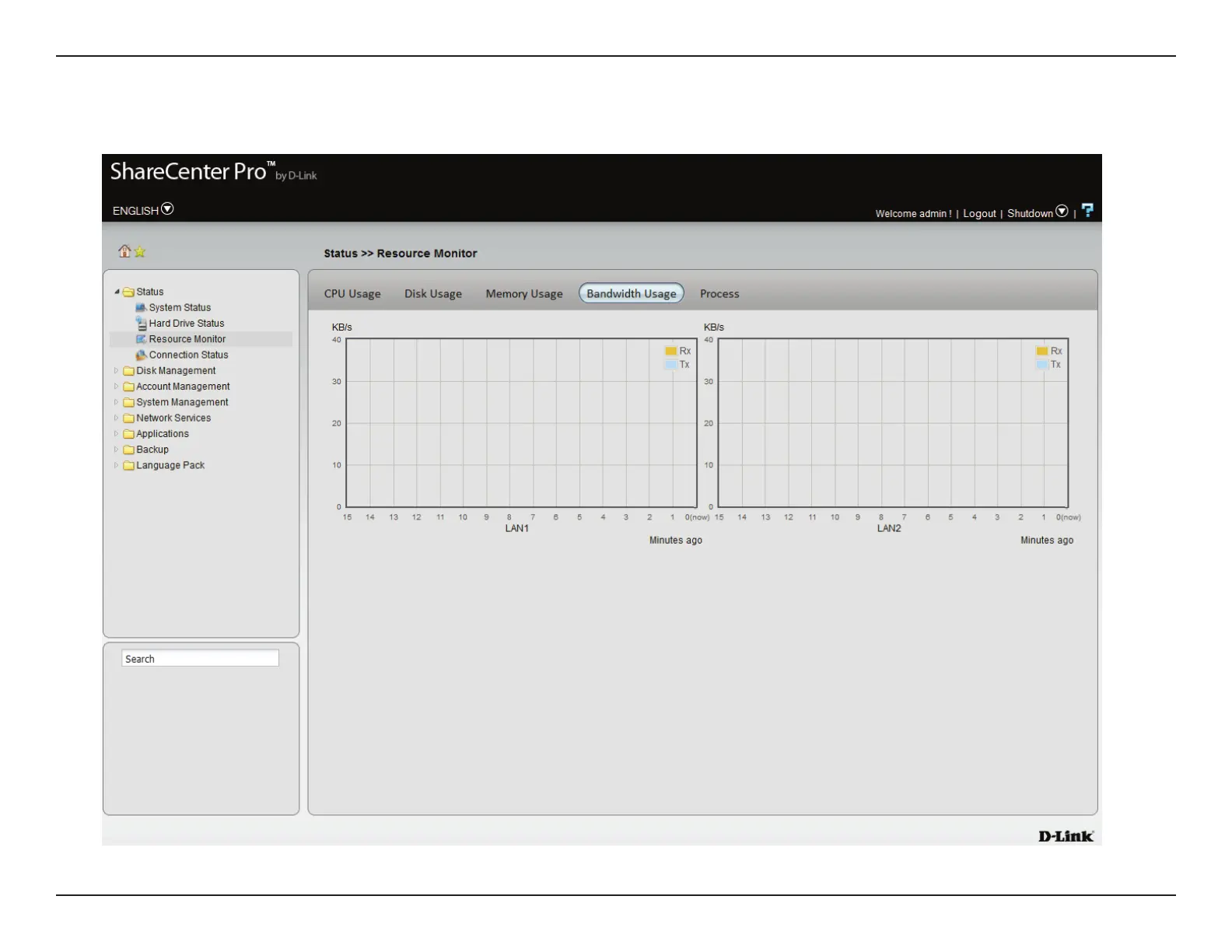The height and width of the screenshot is (952, 1232).
Task: Click the yellow favorites star icon
Action: 140,252
